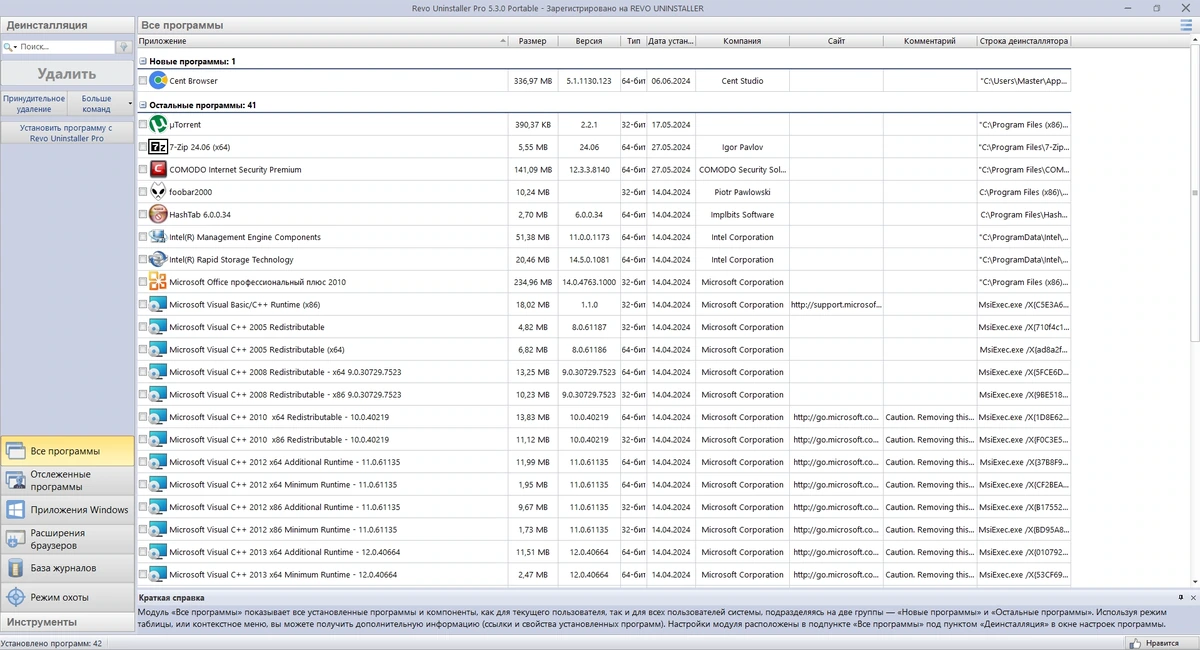This screenshot has height=650, width=1200.
Task: Click the µTorrent program icon
Action: click(158, 125)
